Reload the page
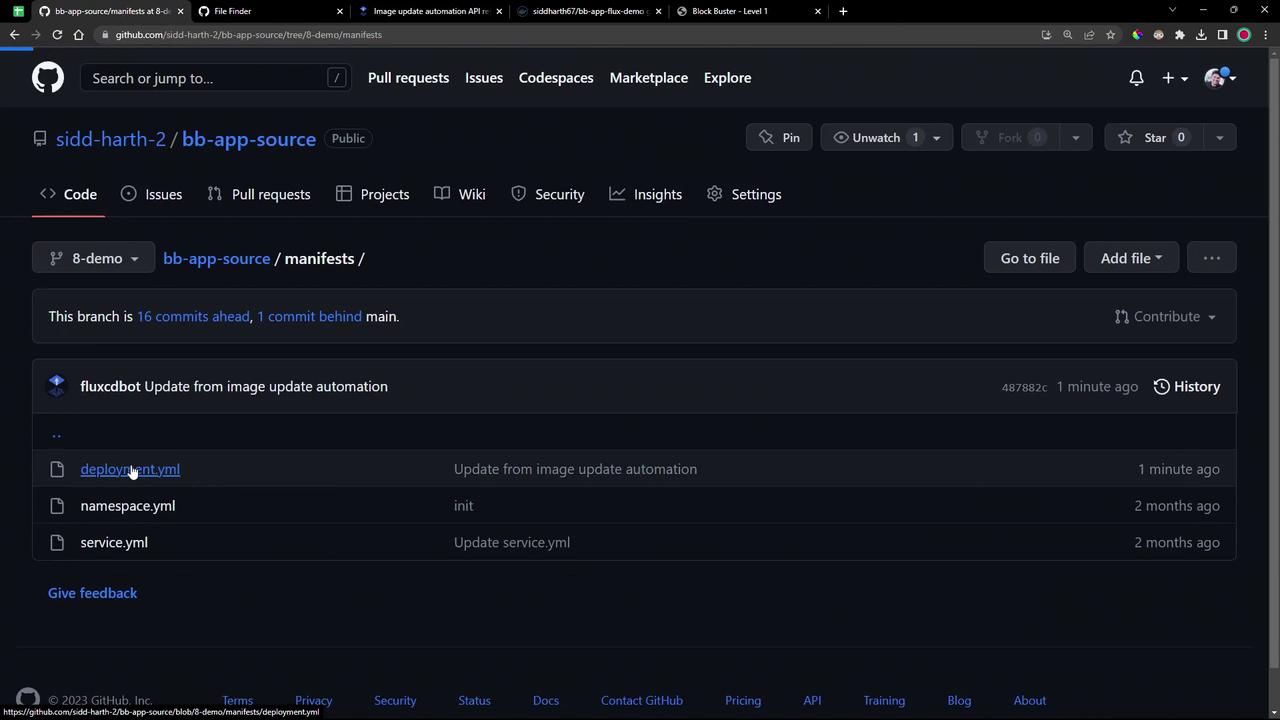The width and height of the screenshot is (1280, 720). click(57, 35)
